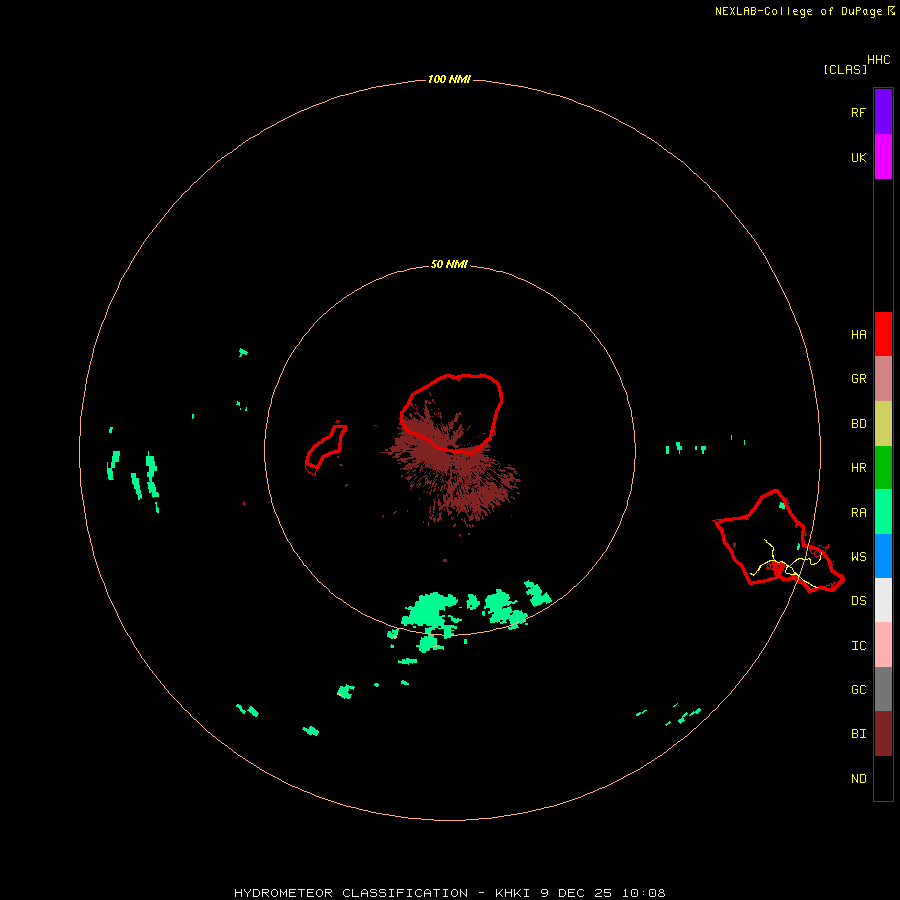
Task: Click the RA legend label
Action: 858,513
